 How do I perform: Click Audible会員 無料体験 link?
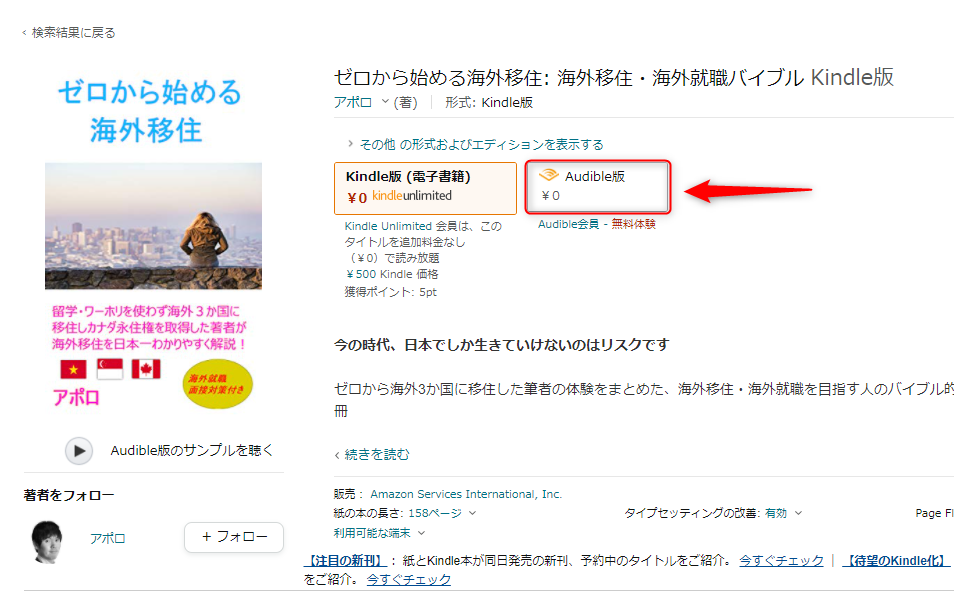pyautogui.click(x=597, y=224)
